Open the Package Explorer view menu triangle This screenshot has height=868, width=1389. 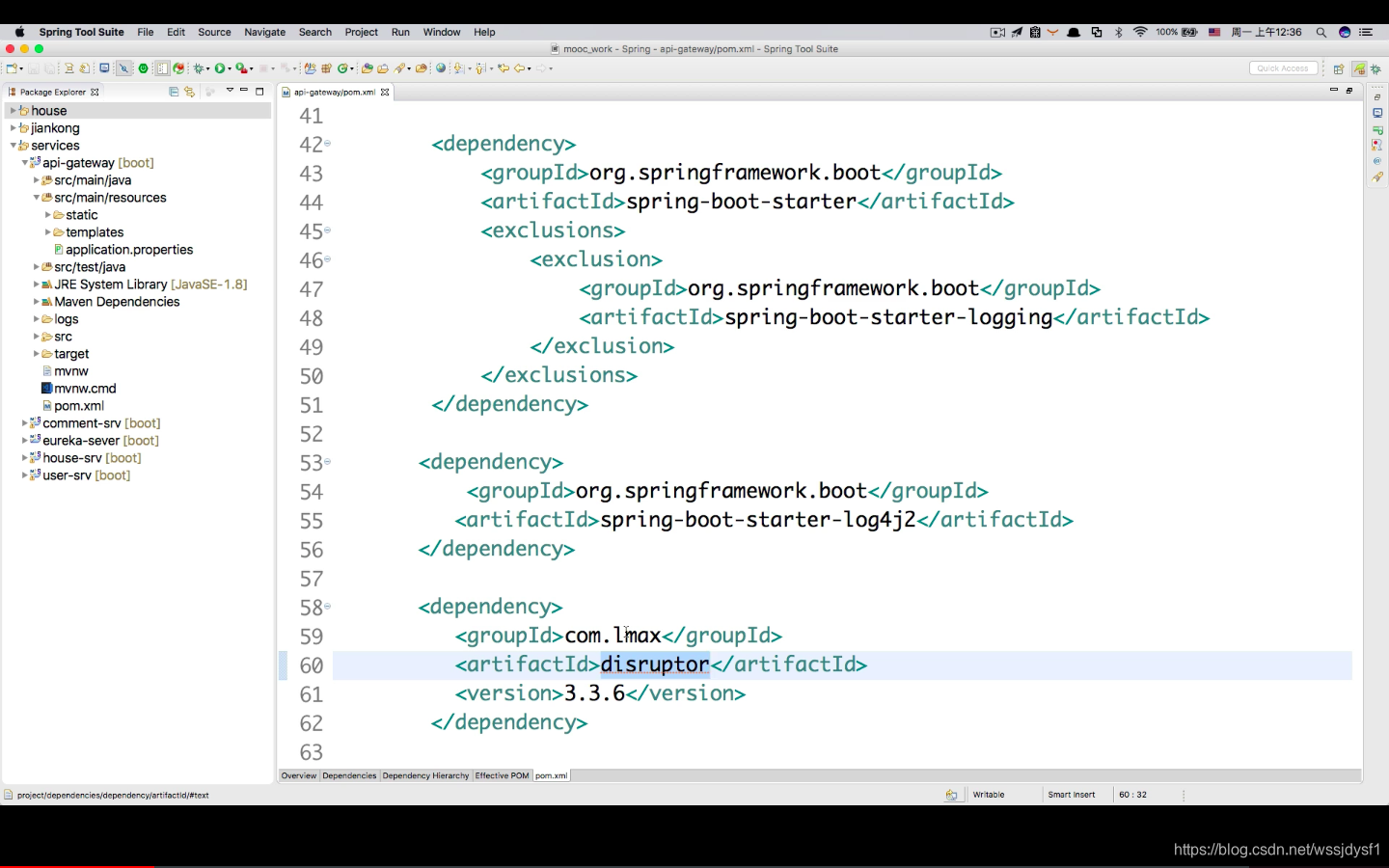pyautogui.click(x=230, y=90)
